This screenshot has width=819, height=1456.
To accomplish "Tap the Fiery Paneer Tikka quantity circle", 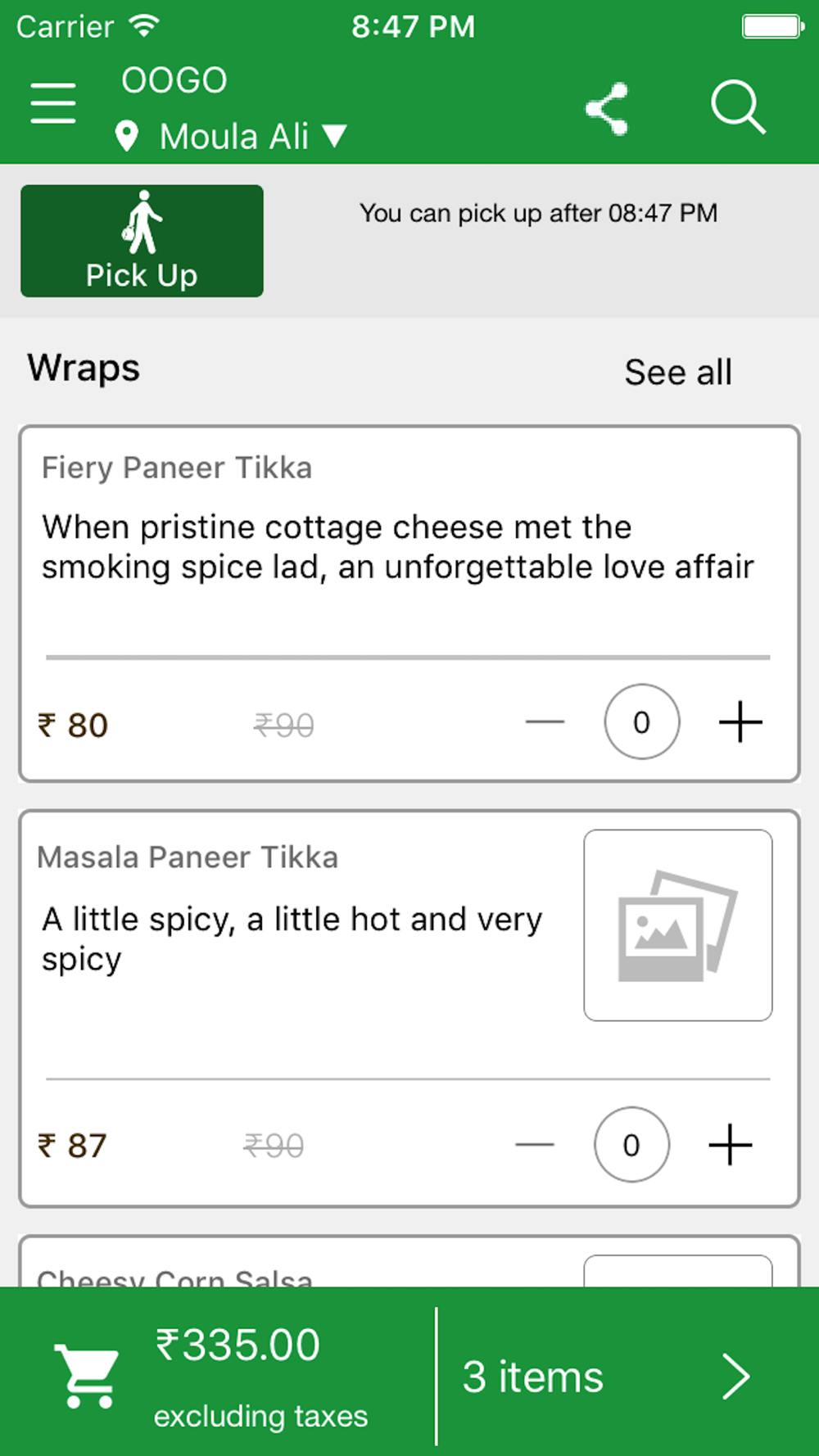I will [642, 721].
